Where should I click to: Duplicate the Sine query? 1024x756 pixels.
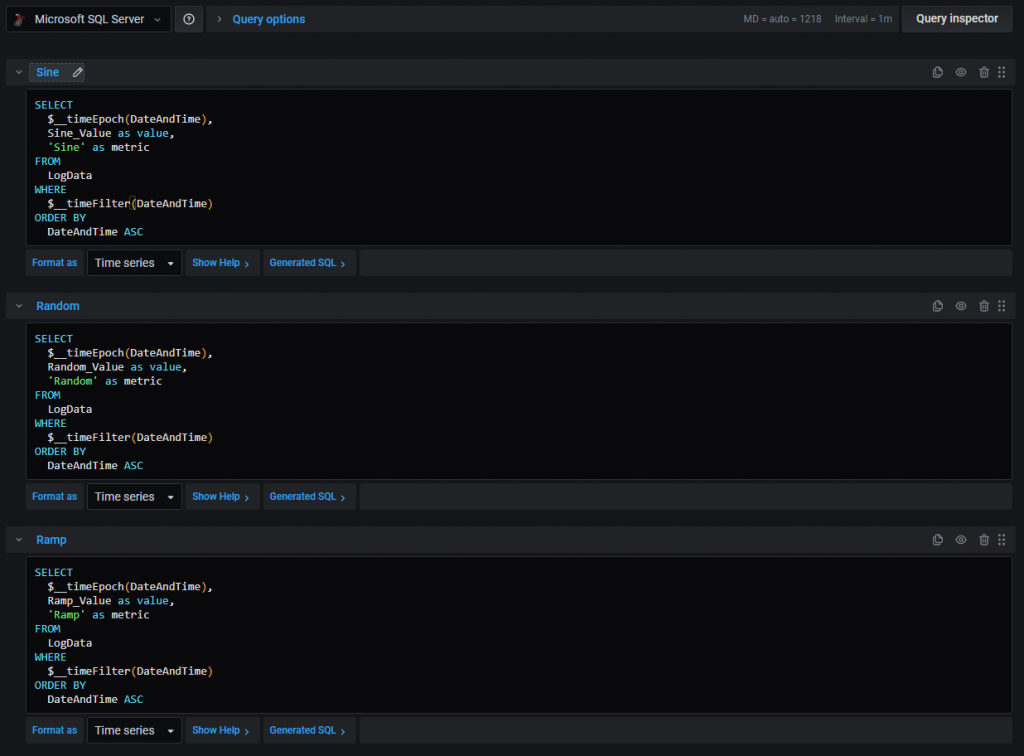pos(938,72)
